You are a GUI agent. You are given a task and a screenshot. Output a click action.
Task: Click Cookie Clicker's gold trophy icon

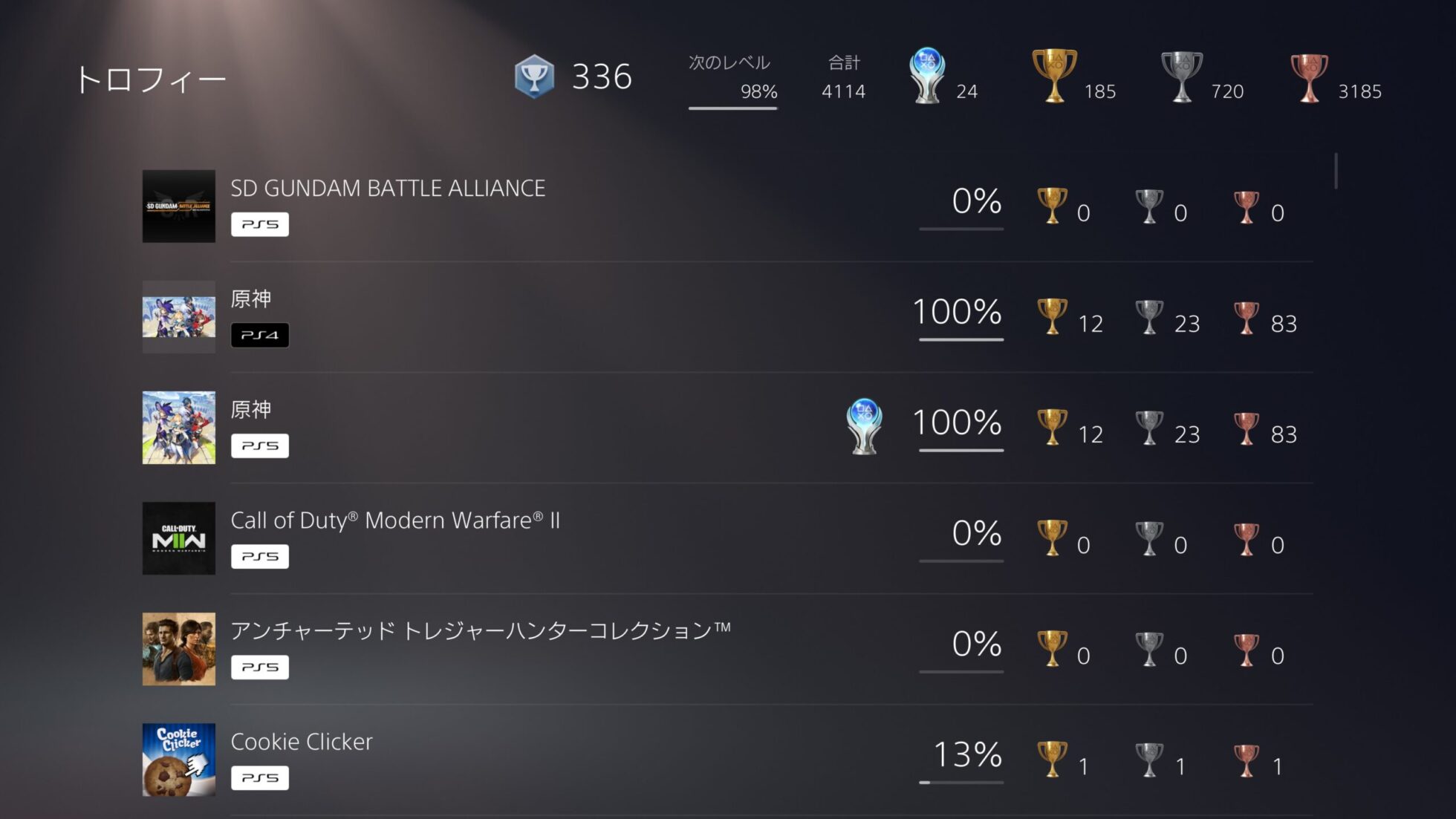[x=1052, y=759]
